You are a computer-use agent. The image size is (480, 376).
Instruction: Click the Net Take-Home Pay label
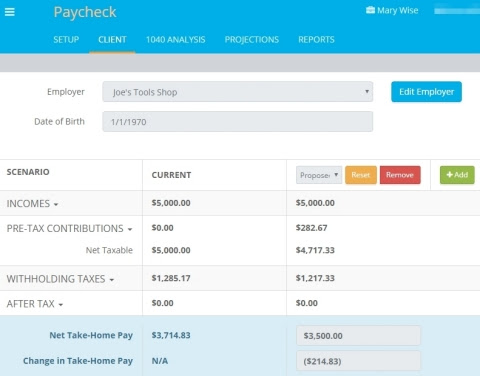point(91,335)
